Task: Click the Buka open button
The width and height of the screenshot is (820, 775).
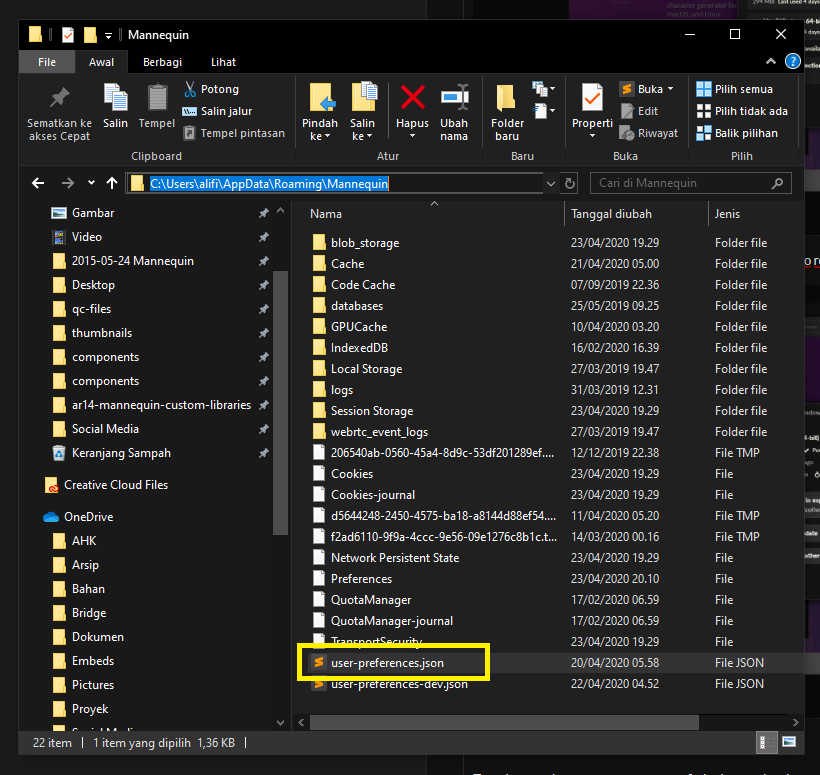Action: [x=642, y=89]
